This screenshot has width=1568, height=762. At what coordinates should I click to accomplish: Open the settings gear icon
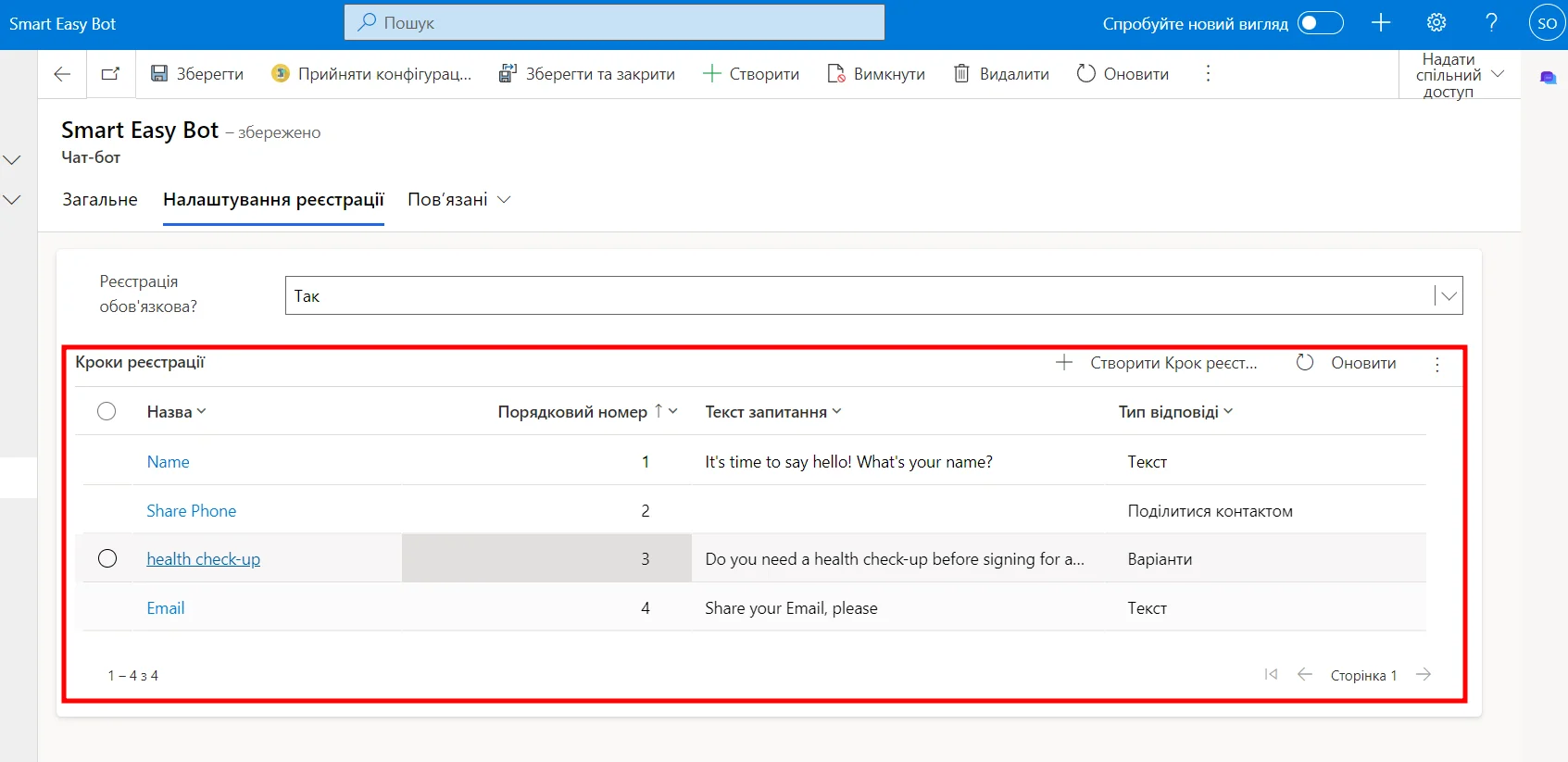pyautogui.click(x=1436, y=23)
